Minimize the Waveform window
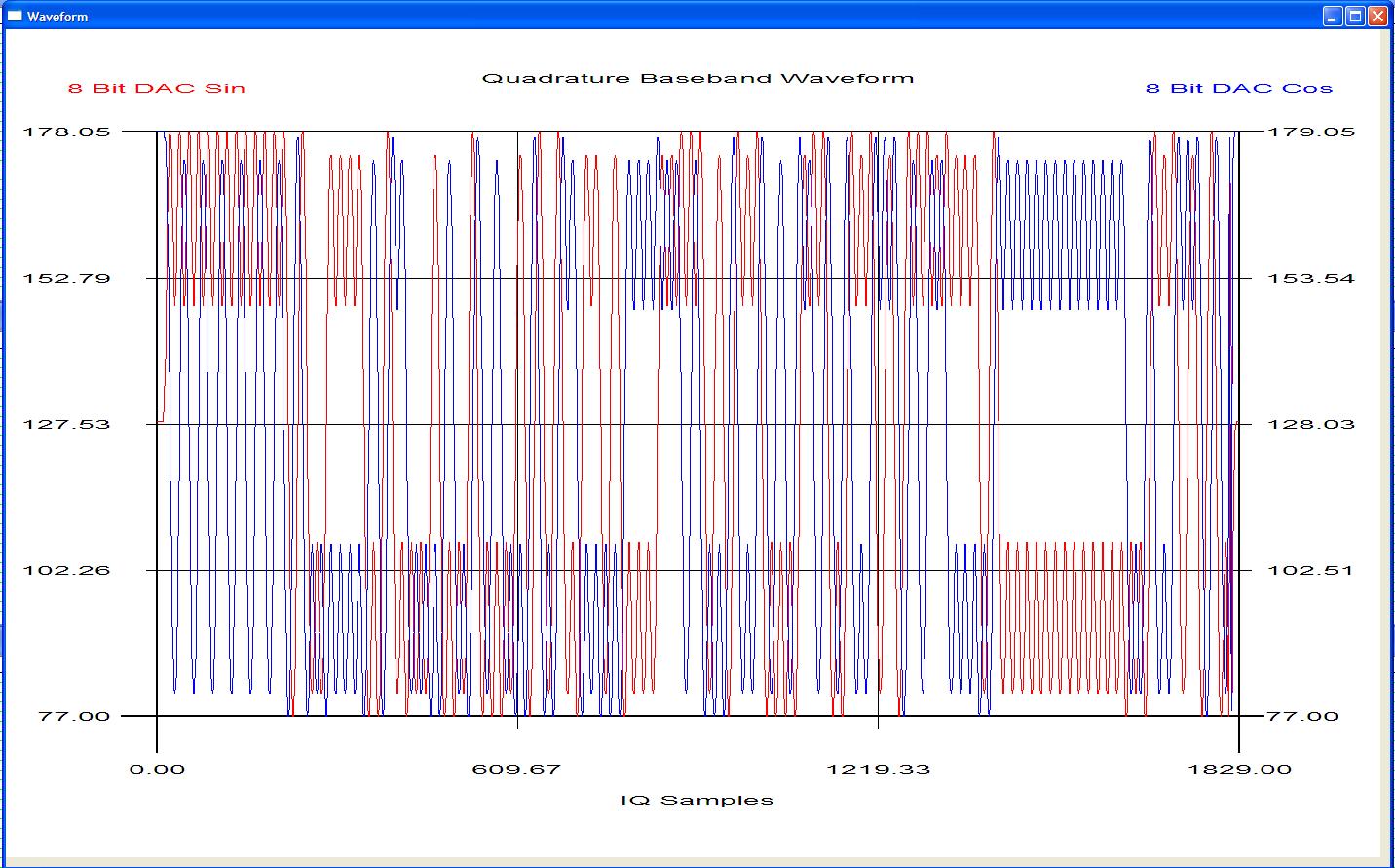Image resolution: width=1395 pixels, height=868 pixels. 1333,17
